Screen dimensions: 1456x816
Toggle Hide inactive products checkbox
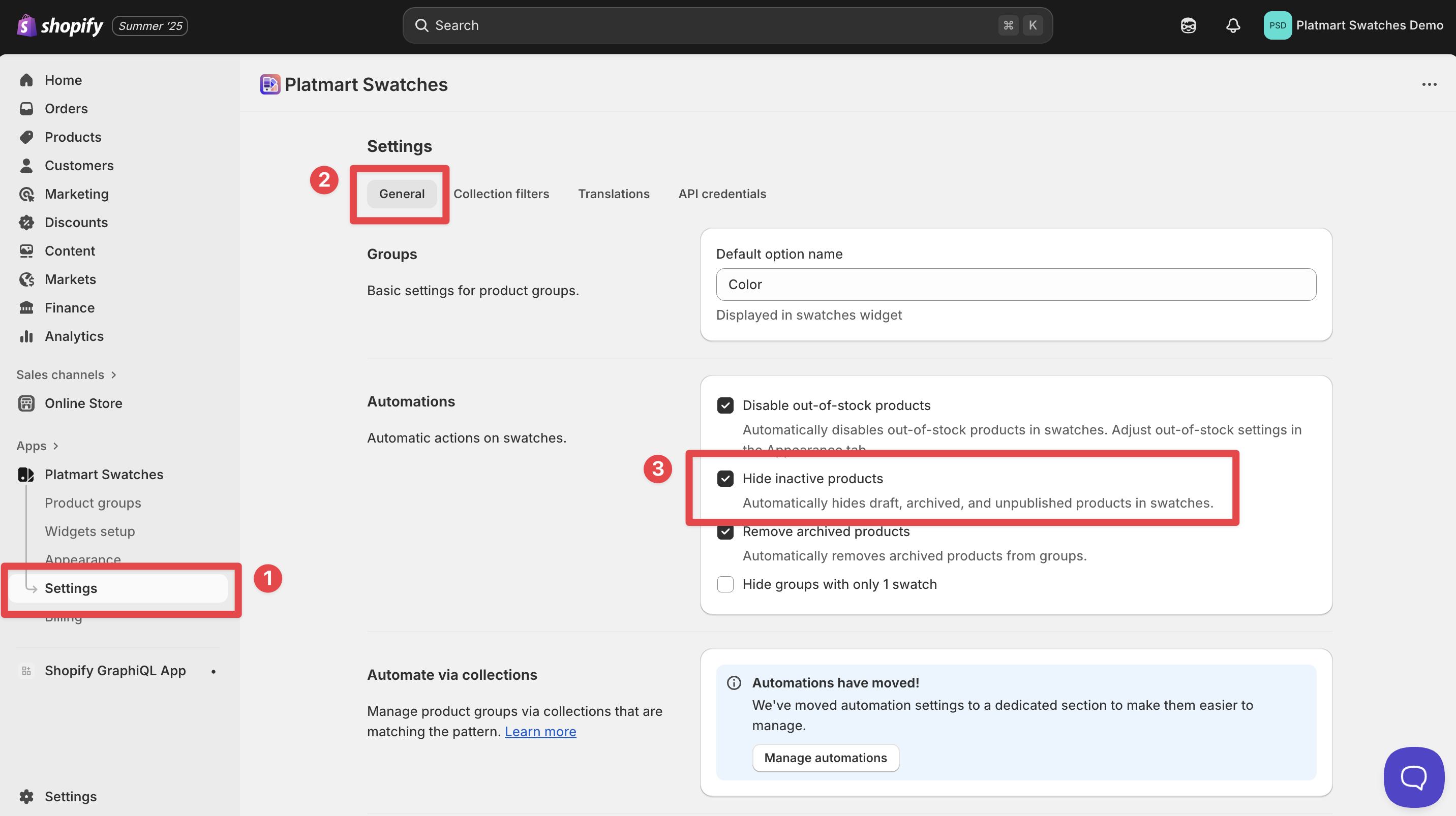[725, 479]
